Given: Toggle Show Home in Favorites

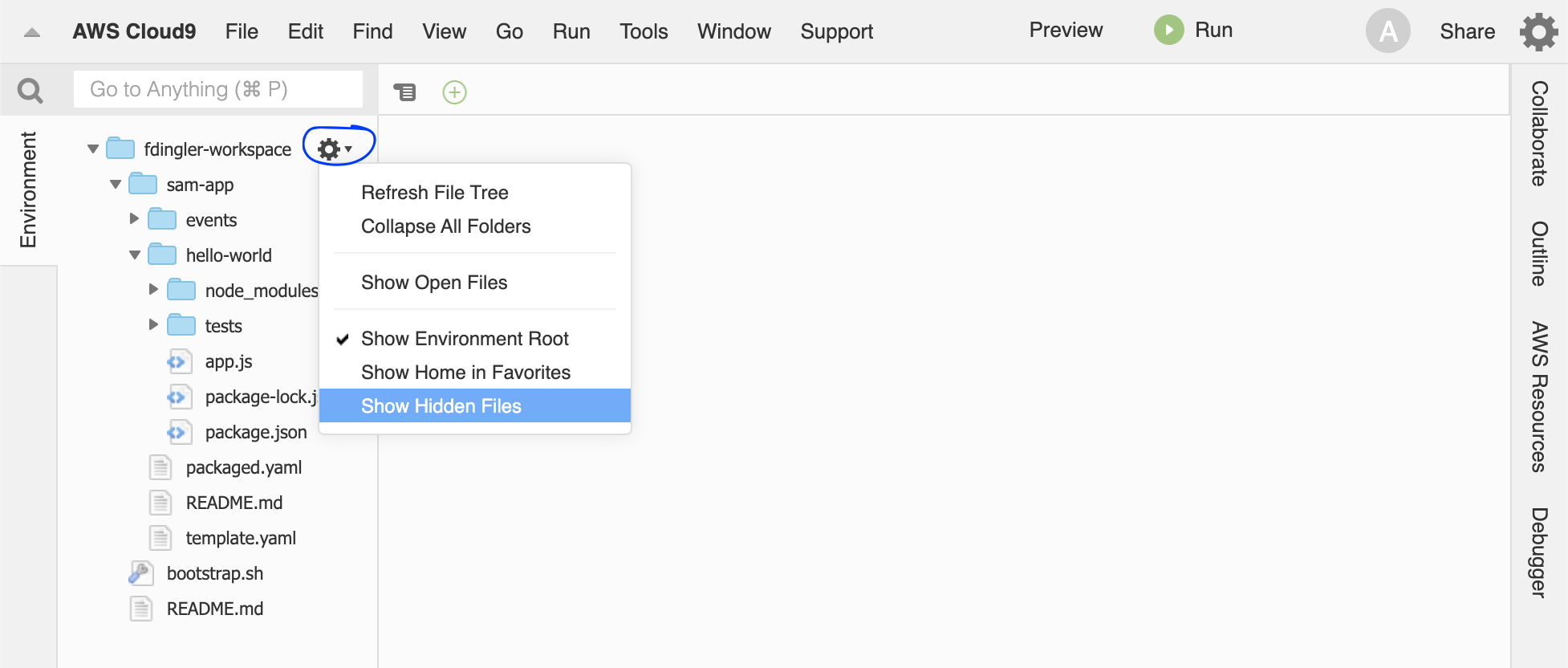Looking at the screenshot, I should pyautogui.click(x=475, y=373).
